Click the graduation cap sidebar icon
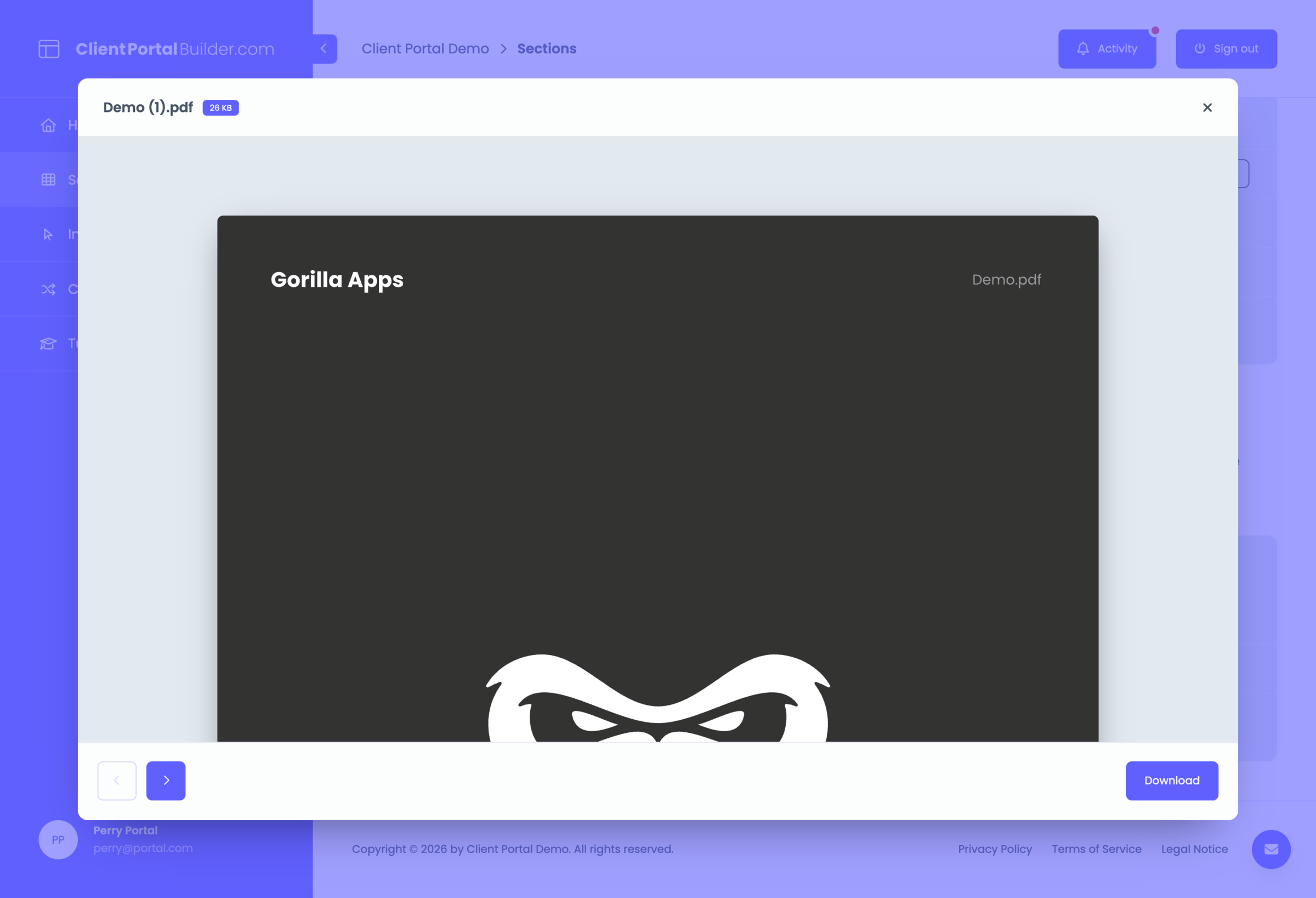Viewport: 1316px width, 898px height. click(x=49, y=343)
